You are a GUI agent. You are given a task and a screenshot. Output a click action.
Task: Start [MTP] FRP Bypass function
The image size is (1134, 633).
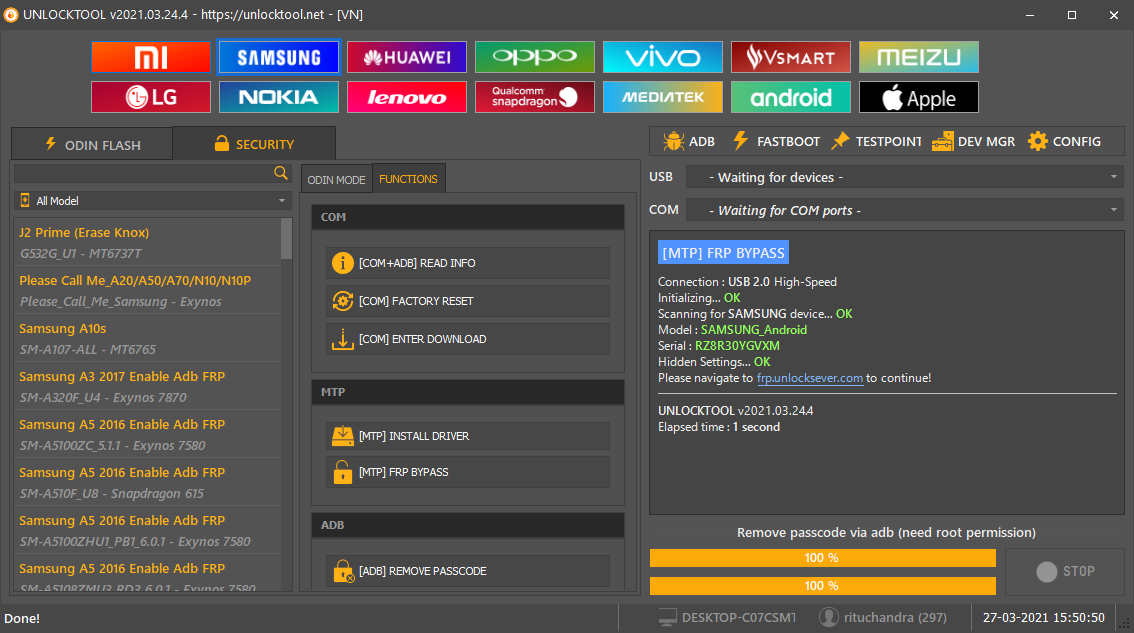pyautogui.click(x=467, y=472)
